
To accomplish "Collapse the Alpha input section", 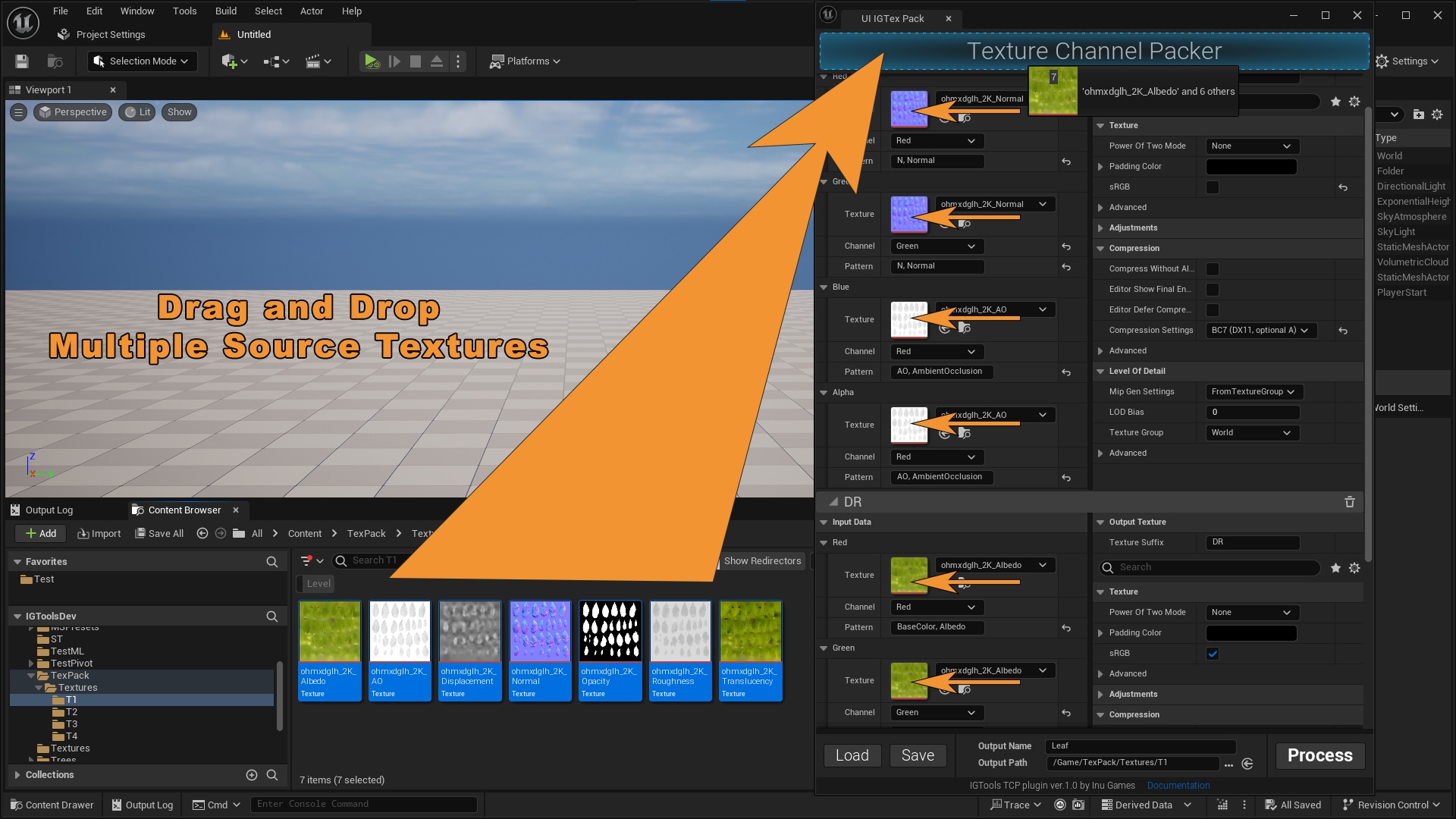I will coord(824,392).
